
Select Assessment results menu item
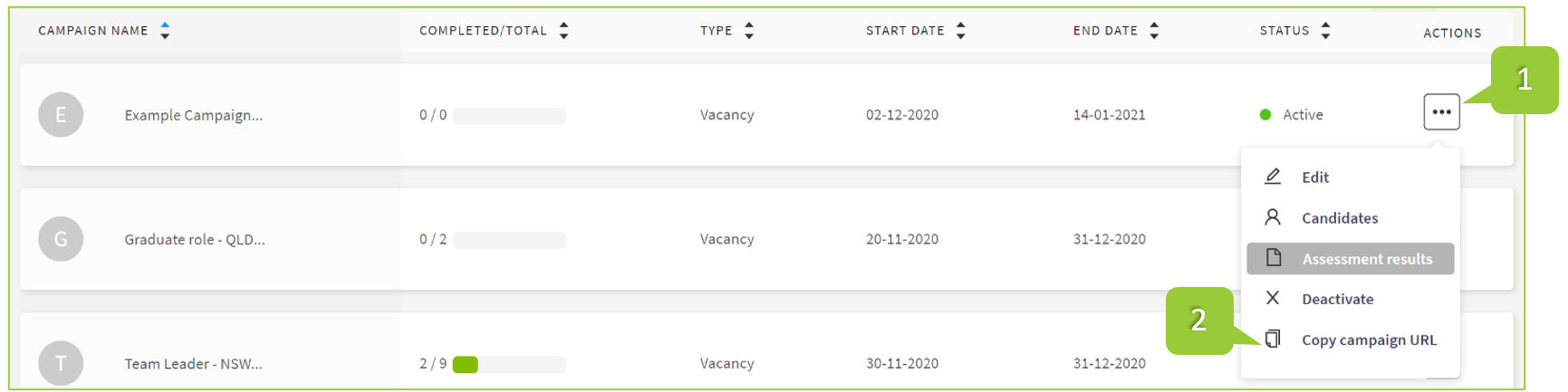(1367, 259)
